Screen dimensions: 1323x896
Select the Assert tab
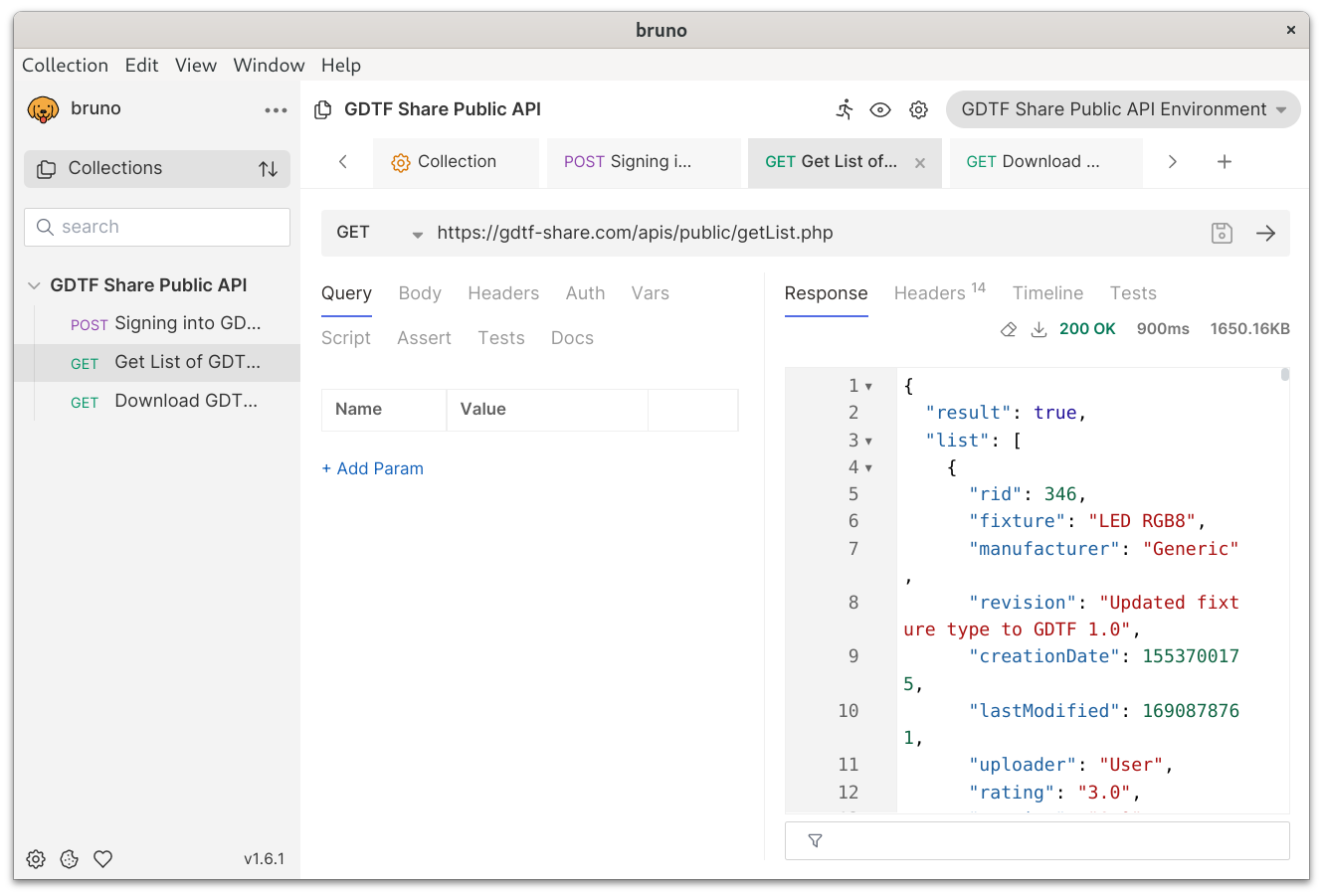point(424,338)
